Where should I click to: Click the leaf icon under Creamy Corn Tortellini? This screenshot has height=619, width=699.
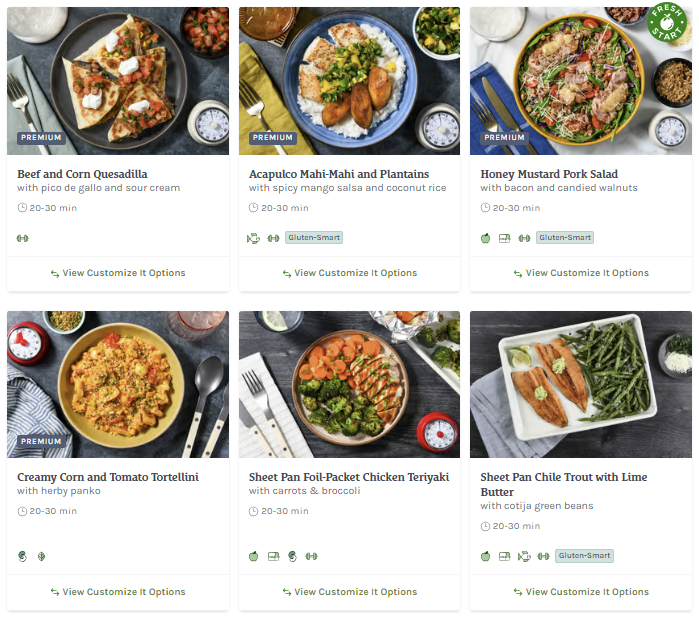click(x=41, y=557)
